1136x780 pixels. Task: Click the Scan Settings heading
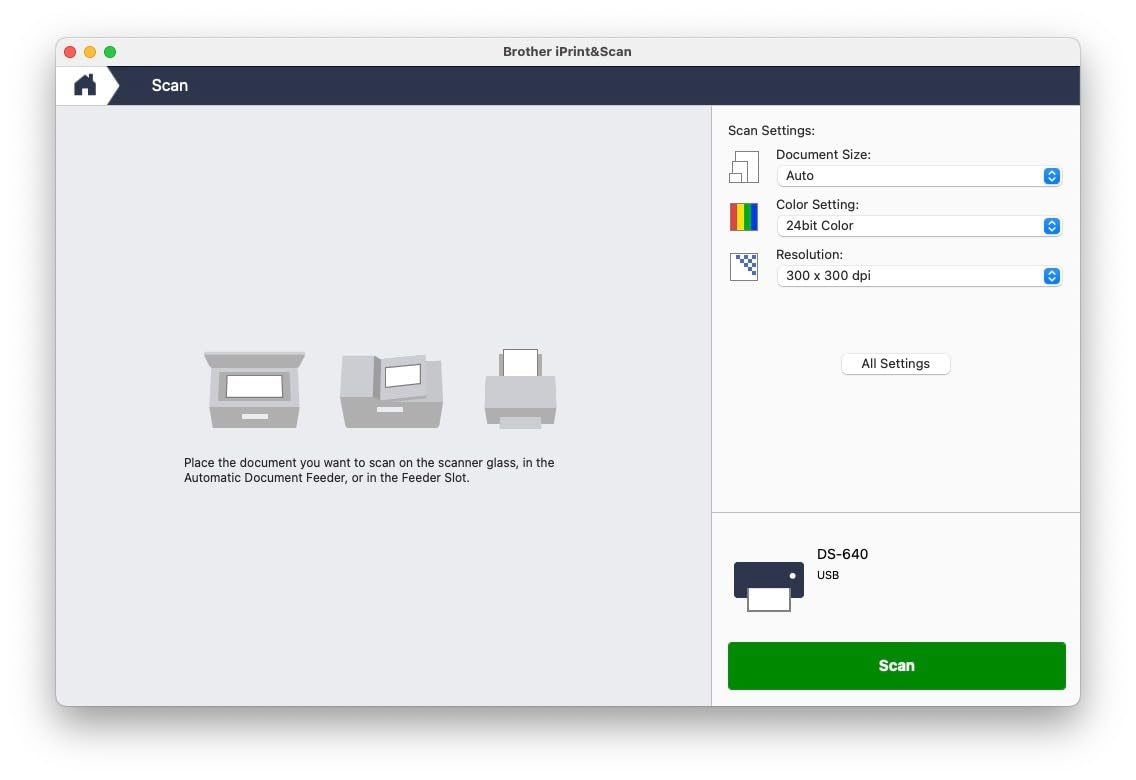coord(771,130)
